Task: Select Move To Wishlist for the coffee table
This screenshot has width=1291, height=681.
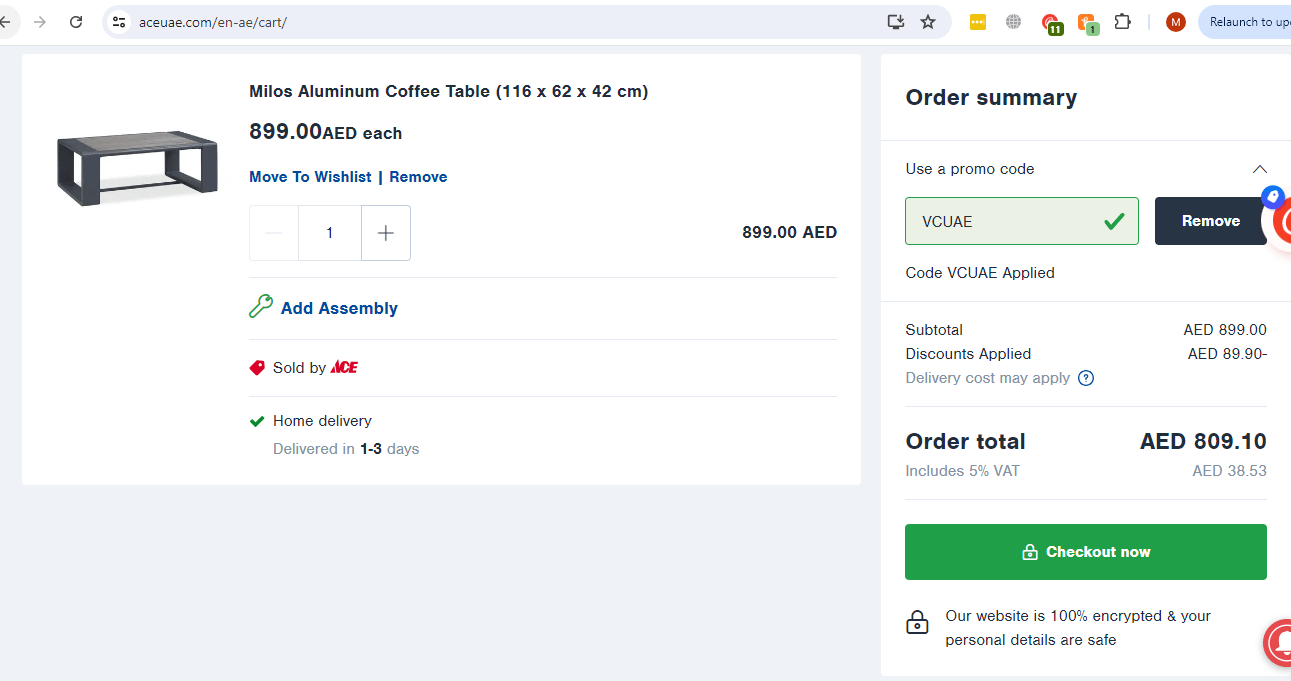Action: pos(310,176)
